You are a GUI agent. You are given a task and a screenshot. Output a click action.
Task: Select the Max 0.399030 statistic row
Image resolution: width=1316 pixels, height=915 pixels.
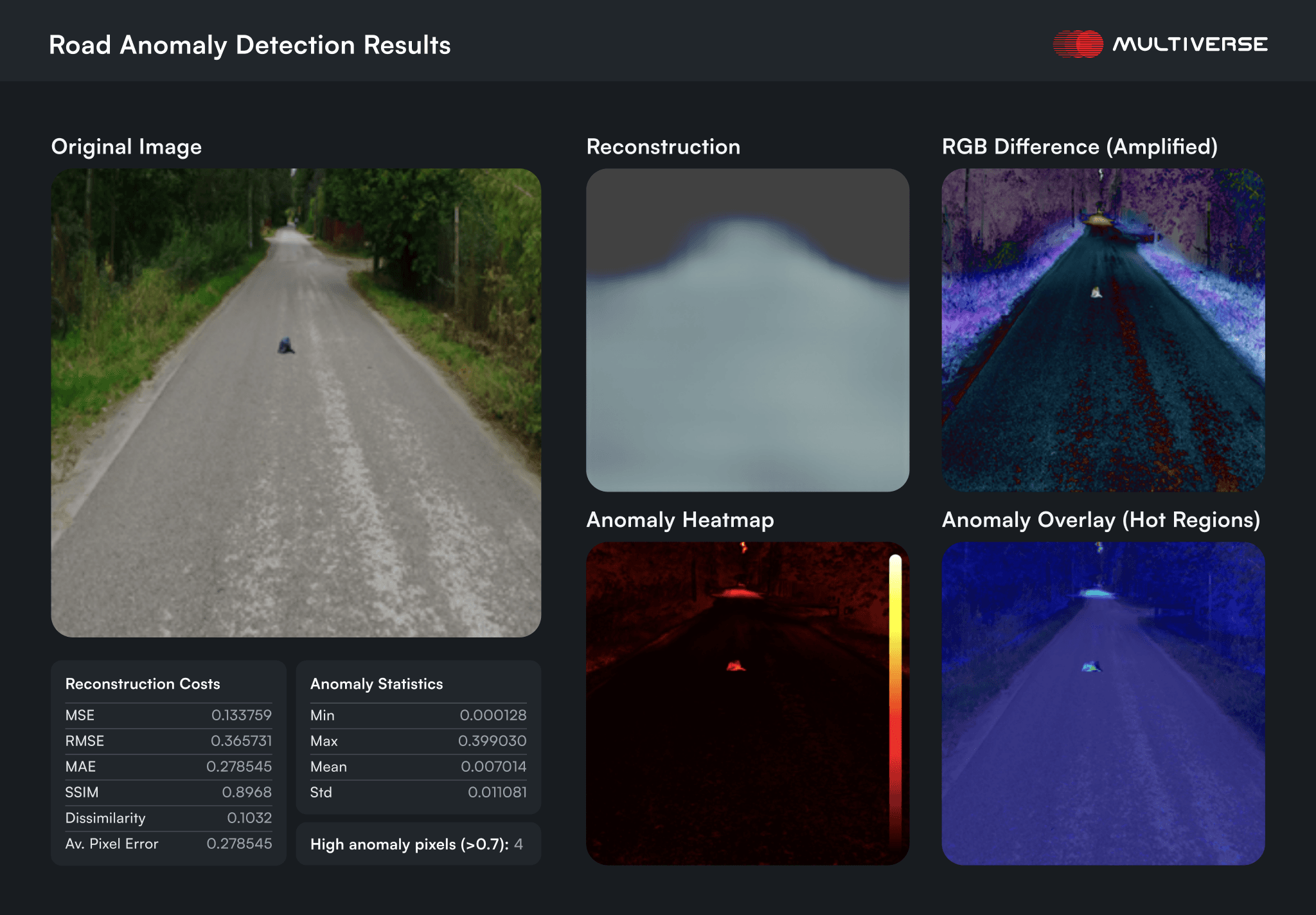(x=418, y=741)
